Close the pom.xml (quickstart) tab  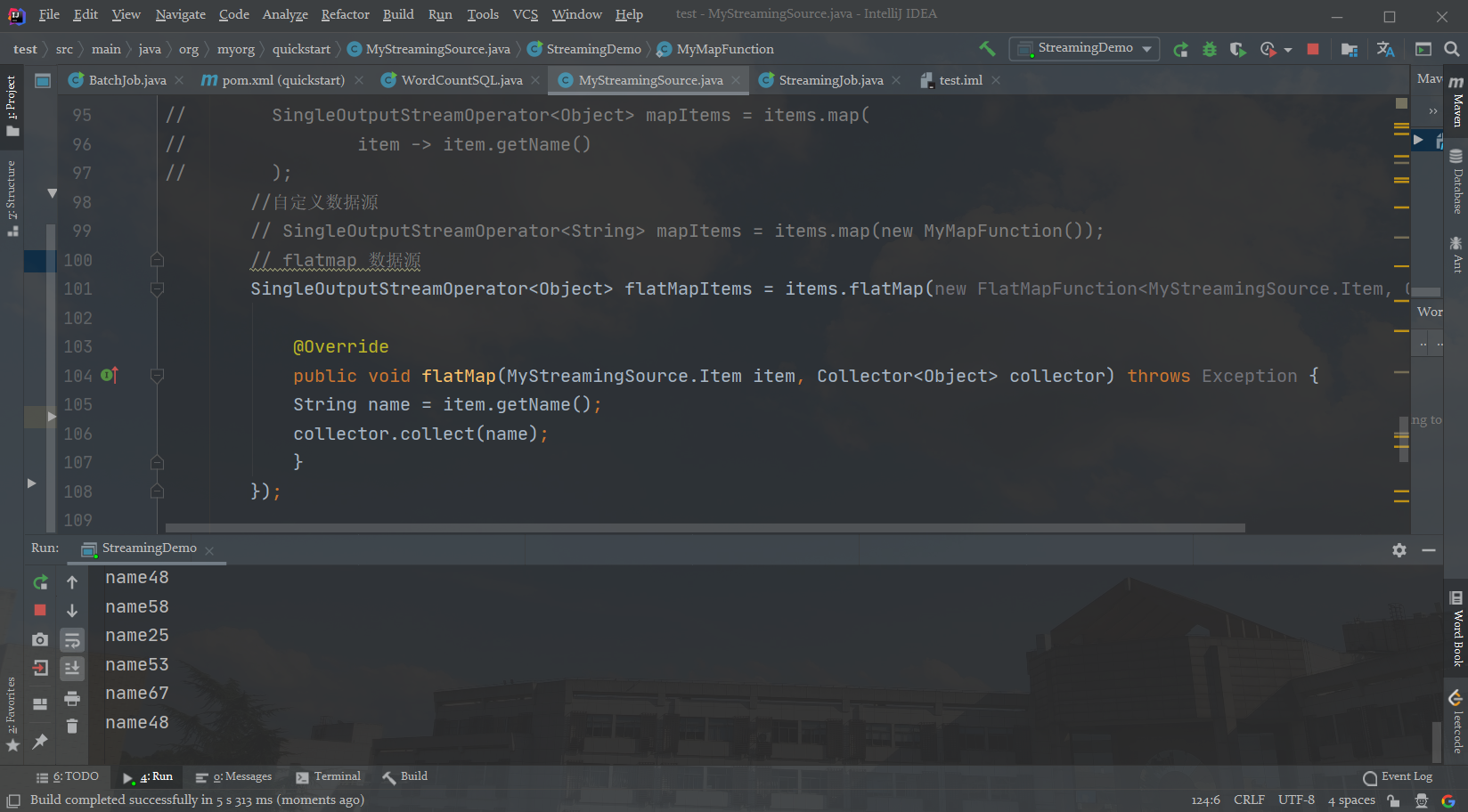tap(359, 80)
